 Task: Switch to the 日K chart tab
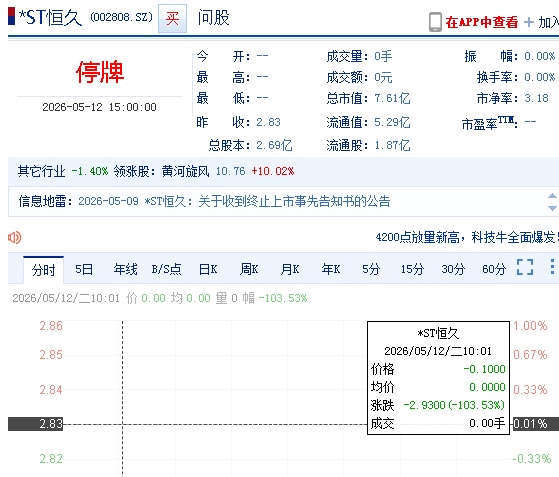tap(208, 269)
